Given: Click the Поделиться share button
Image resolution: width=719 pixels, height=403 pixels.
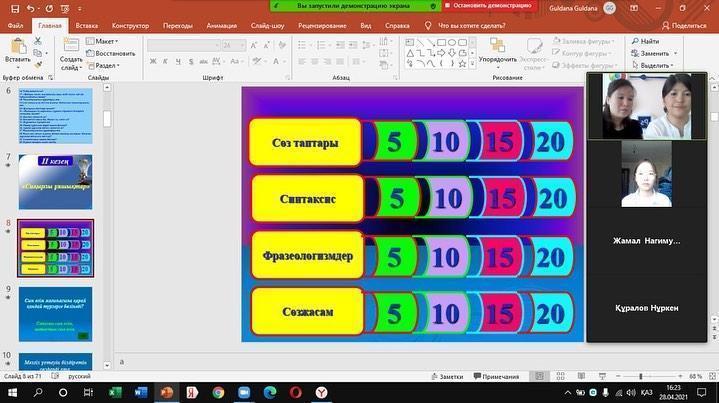Looking at the screenshot, I should click(x=683, y=24).
